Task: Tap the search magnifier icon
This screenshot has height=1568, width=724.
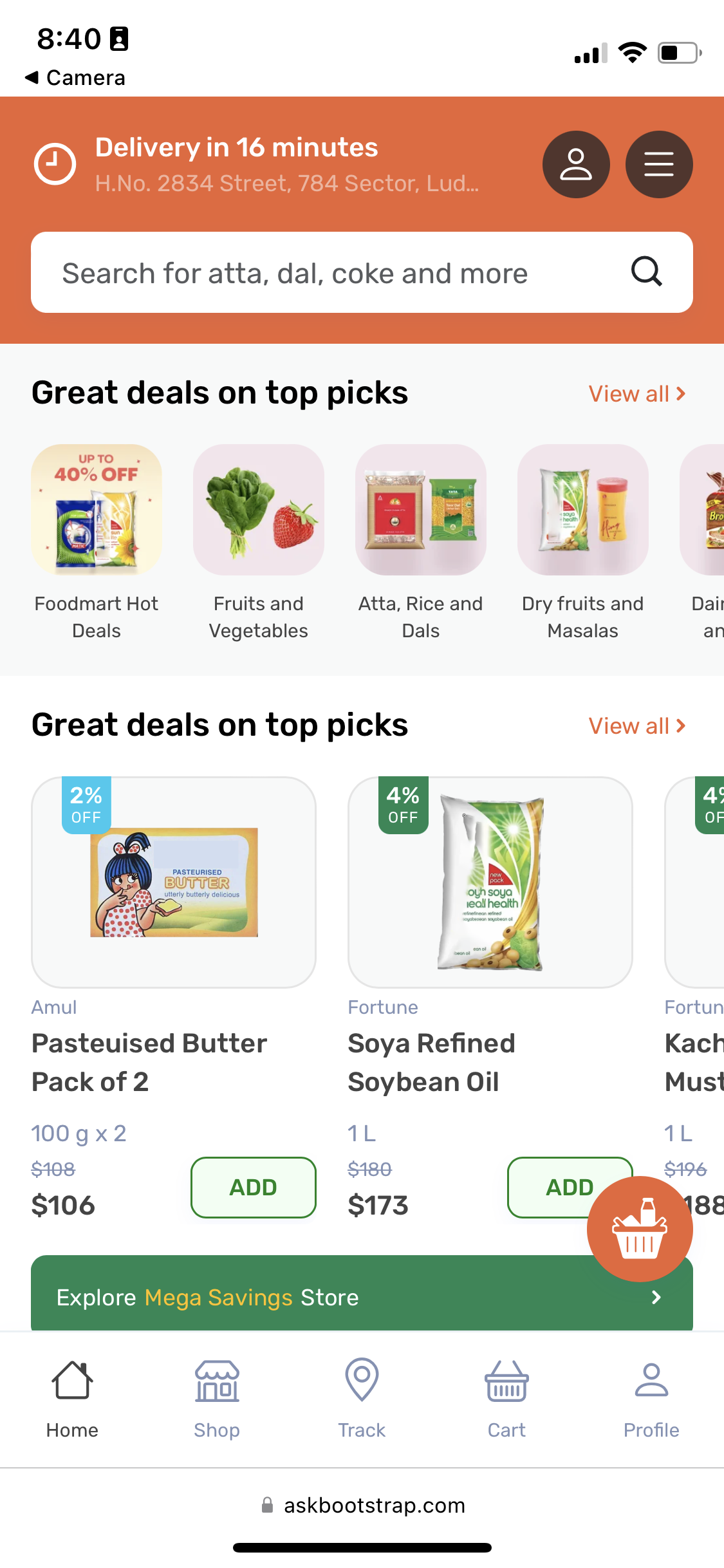Action: 646,272
